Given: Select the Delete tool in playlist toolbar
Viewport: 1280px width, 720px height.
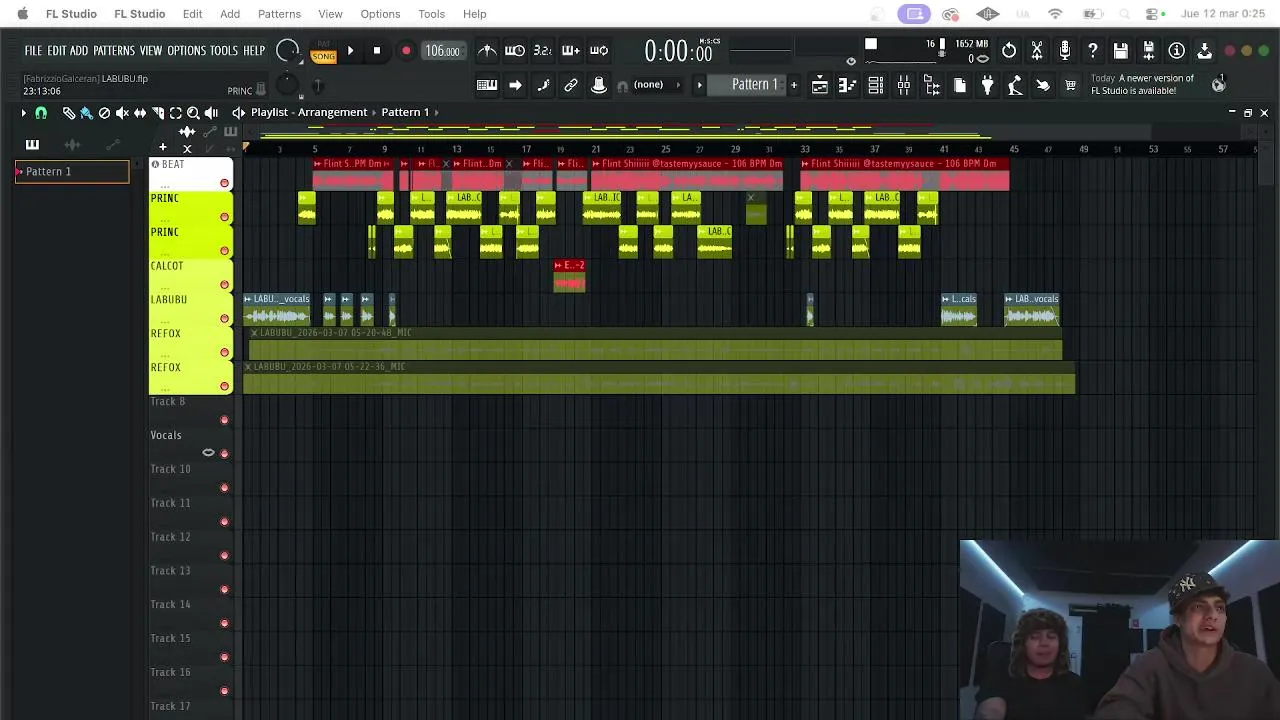Looking at the screenshot, I should [104, 113].
